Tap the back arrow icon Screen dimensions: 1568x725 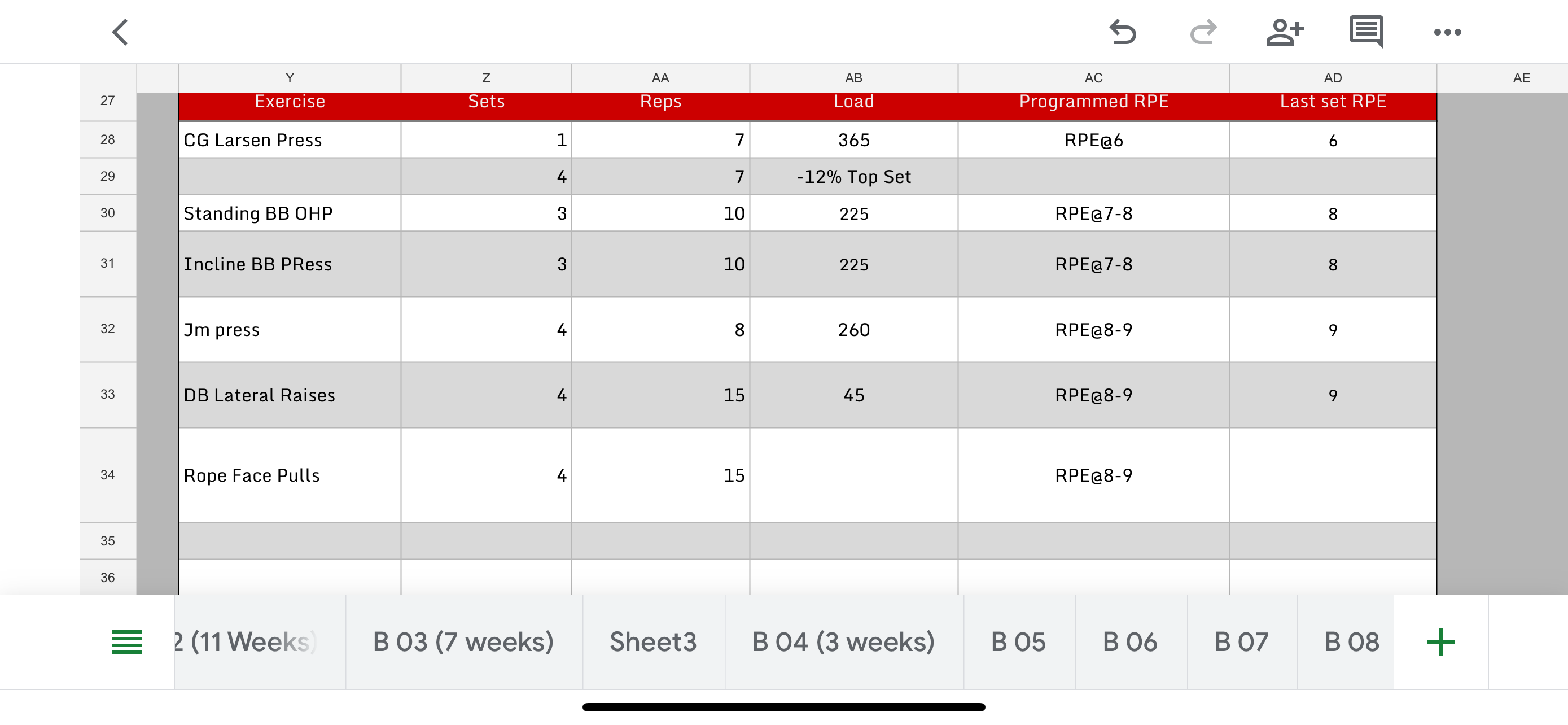pyautogui.click(x=121, y=32)
